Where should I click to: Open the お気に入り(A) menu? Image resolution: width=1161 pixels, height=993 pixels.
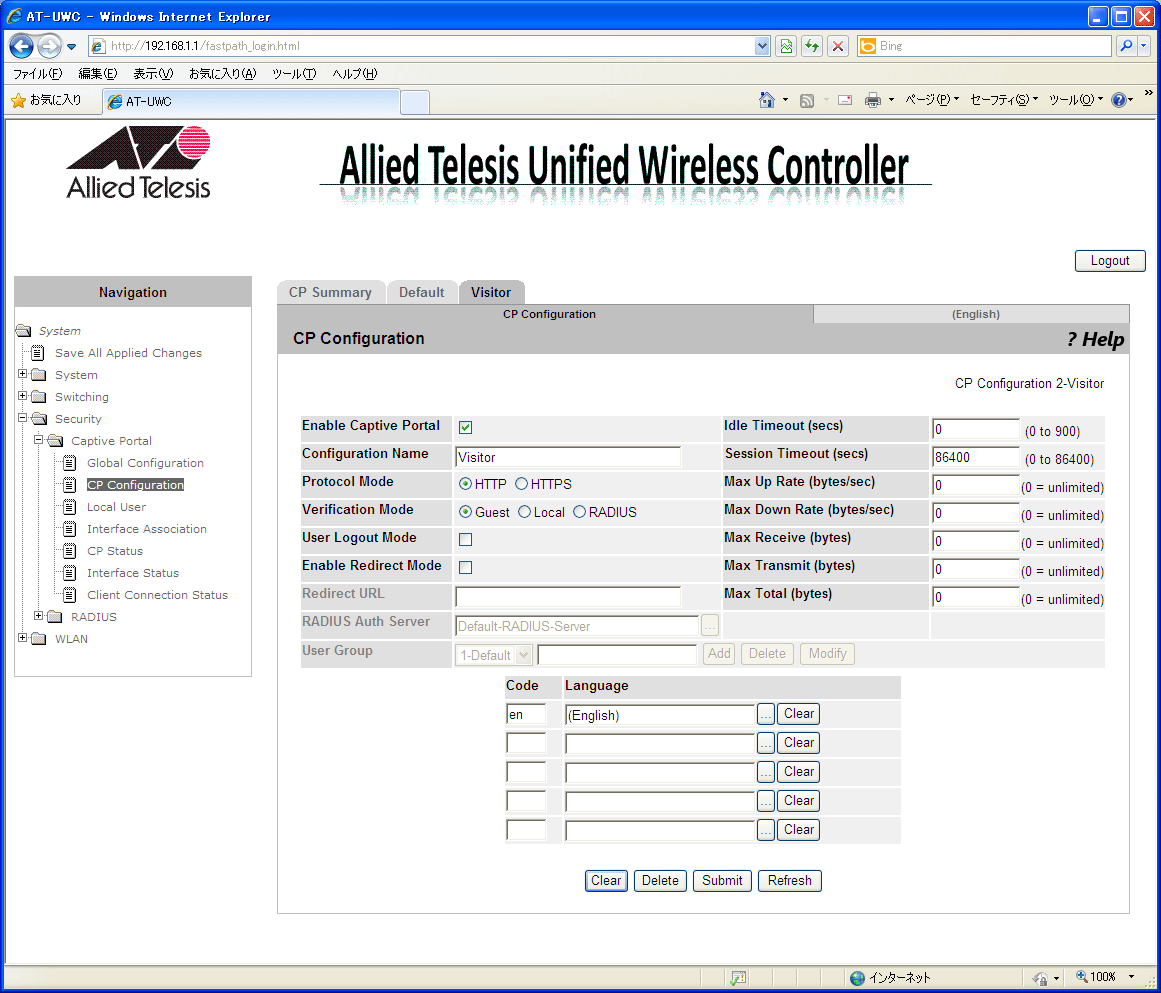click(x=222, y=73)
